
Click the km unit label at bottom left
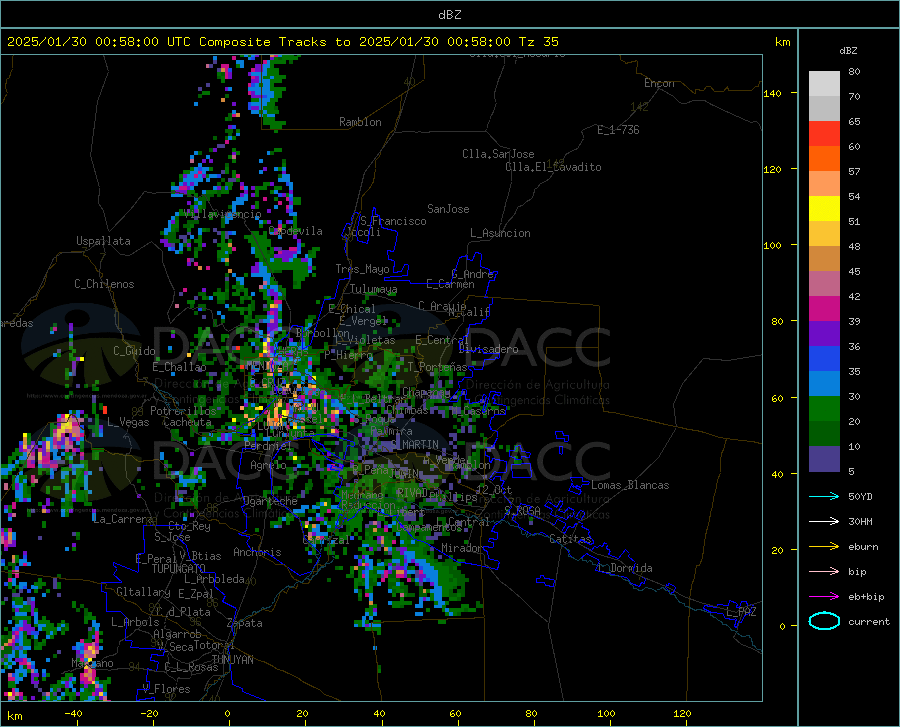[14, 716]
